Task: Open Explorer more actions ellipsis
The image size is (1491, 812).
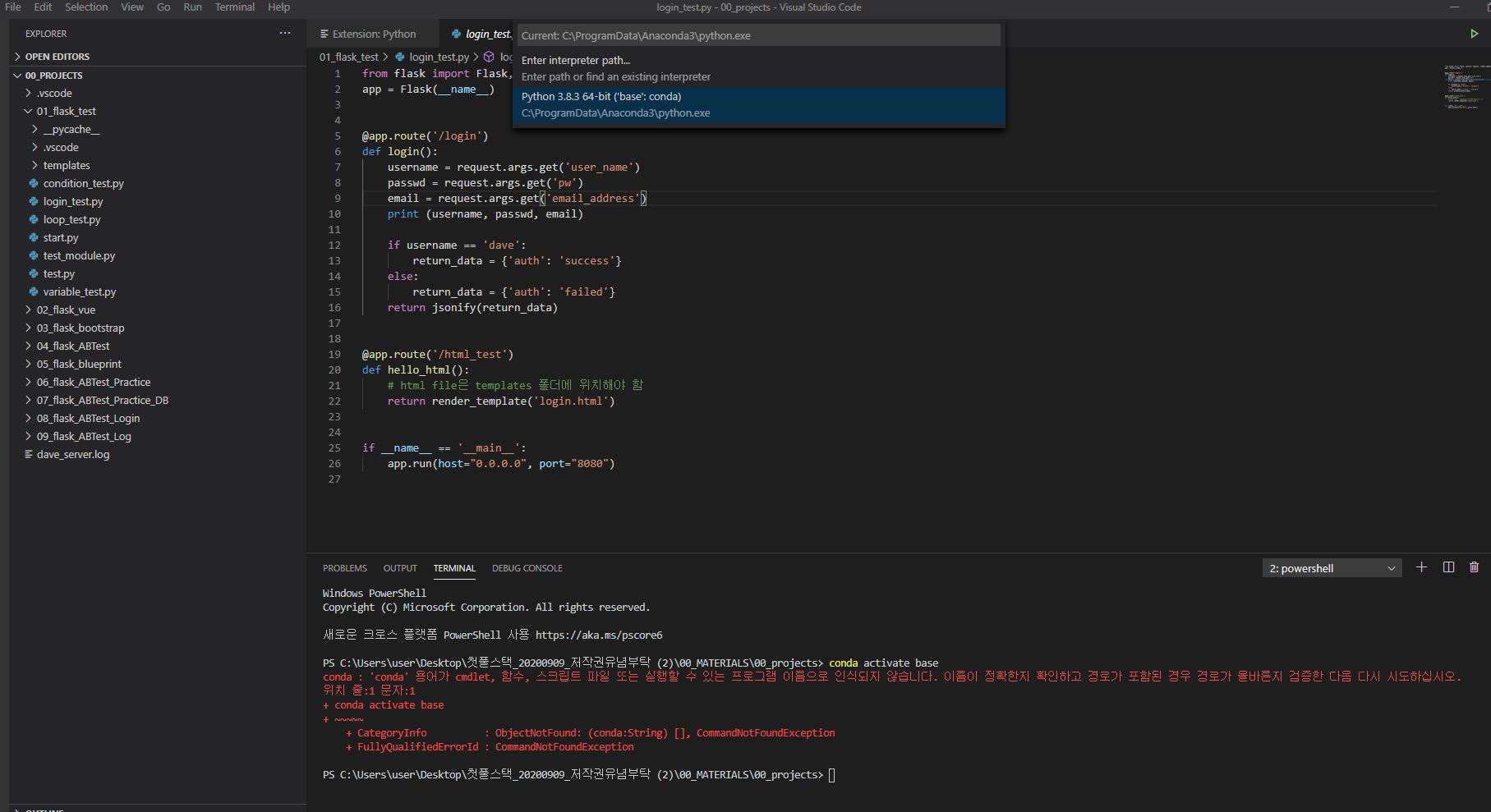Action: click(x=285, y=34)
